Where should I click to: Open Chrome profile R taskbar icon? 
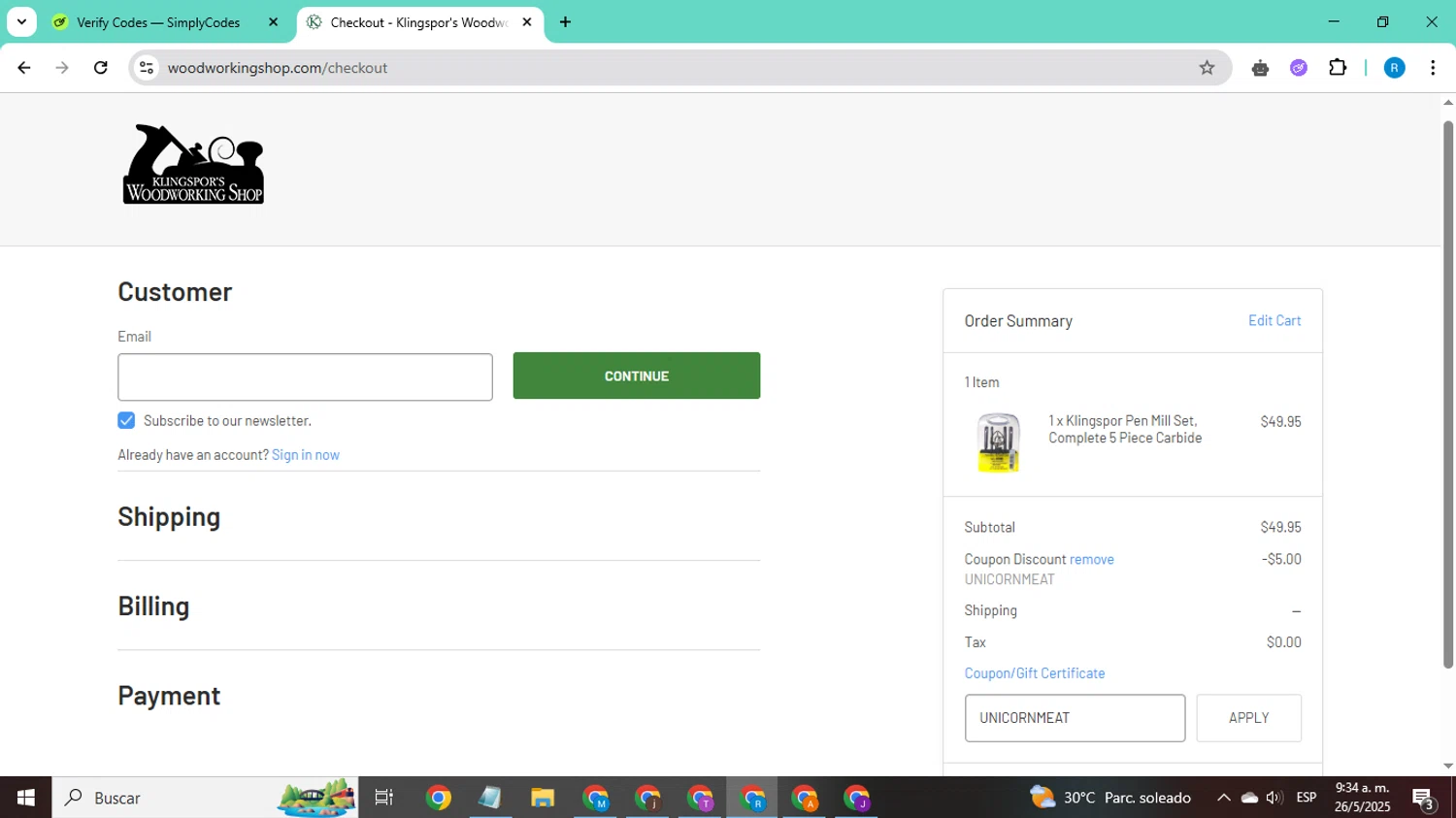tap(752, 798)
